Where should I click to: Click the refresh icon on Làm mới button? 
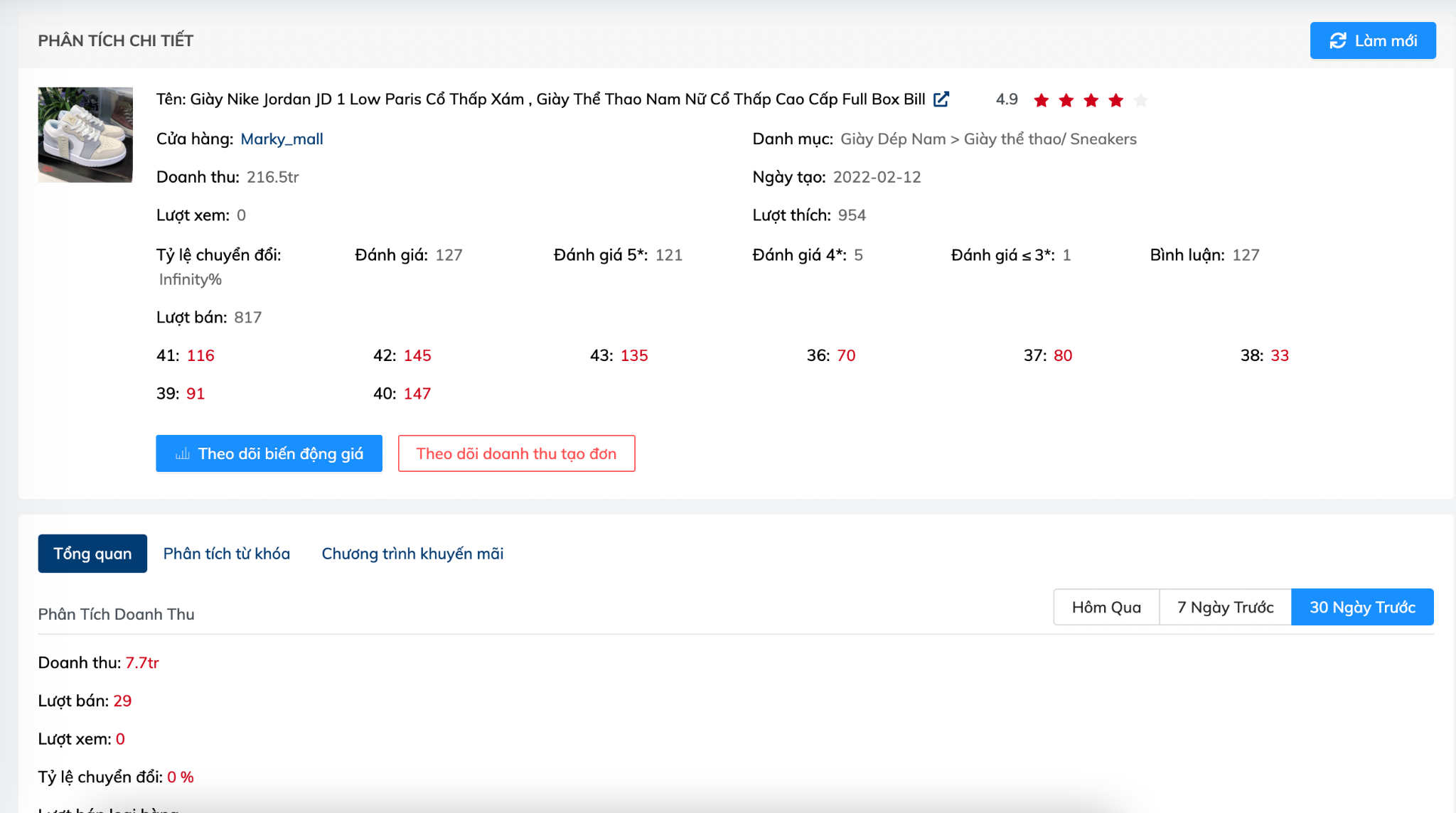pos(1339,41)
